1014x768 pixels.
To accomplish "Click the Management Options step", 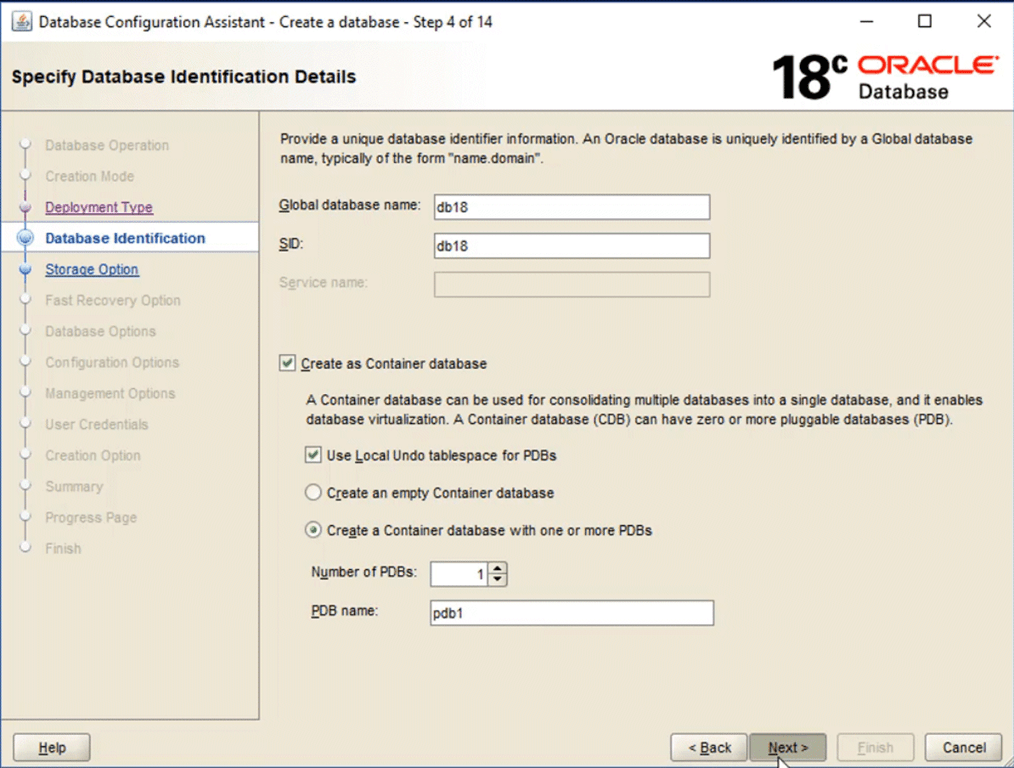I will pyautogui.click(x=110, y=393).
